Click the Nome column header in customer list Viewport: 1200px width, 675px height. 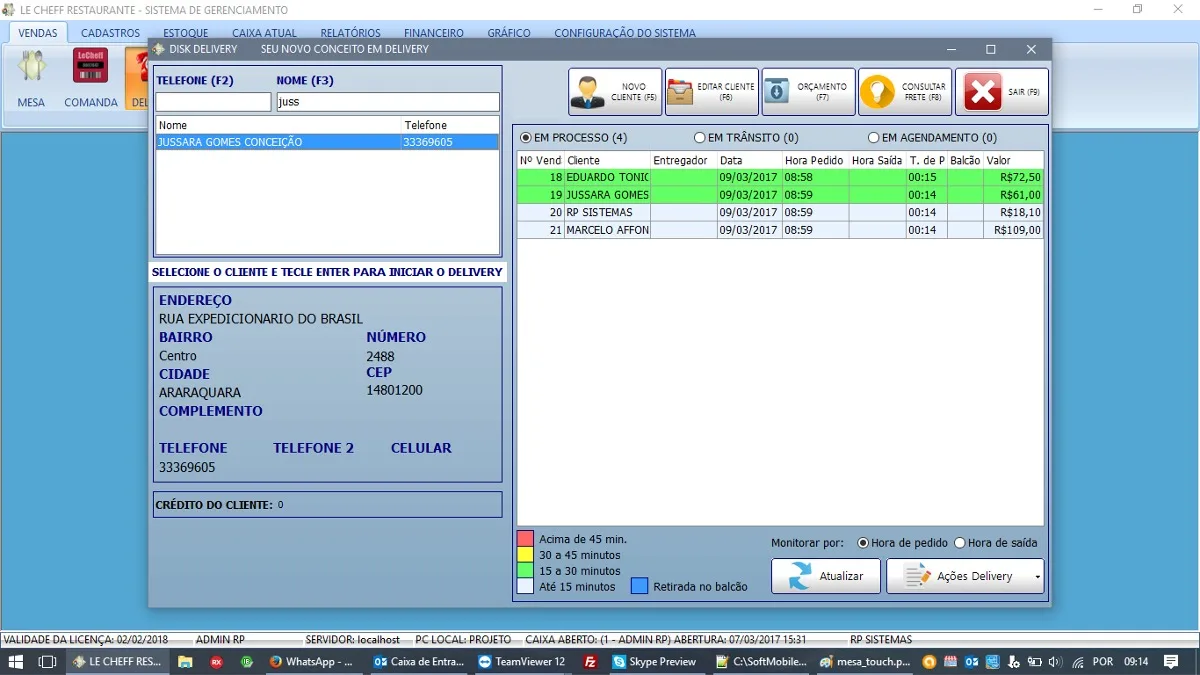tap(279, 125)
